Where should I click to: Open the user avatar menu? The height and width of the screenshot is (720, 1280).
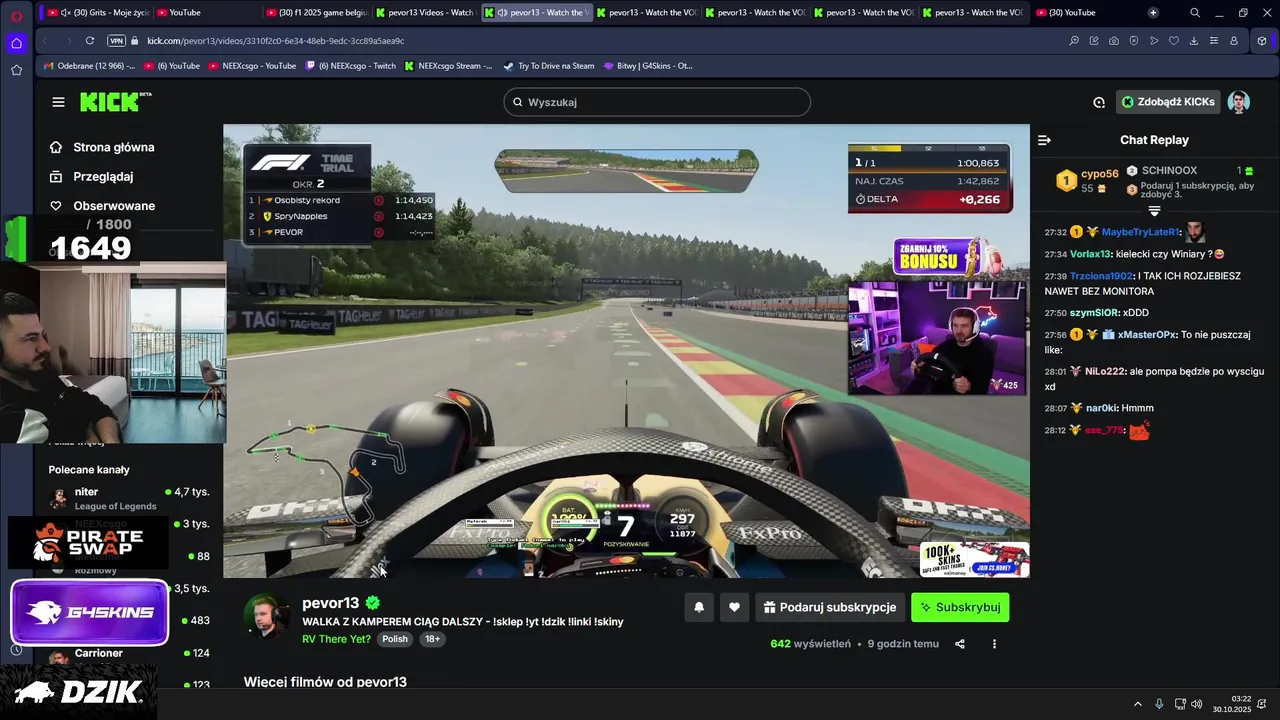click(x=1239, y=102)
